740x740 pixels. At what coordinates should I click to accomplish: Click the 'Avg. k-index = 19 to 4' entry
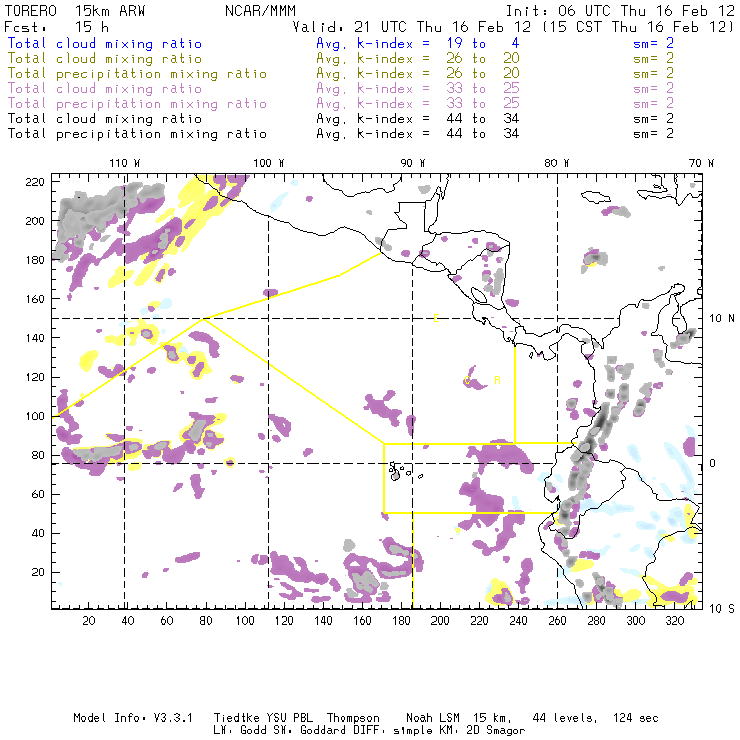(x=418, y=43)
